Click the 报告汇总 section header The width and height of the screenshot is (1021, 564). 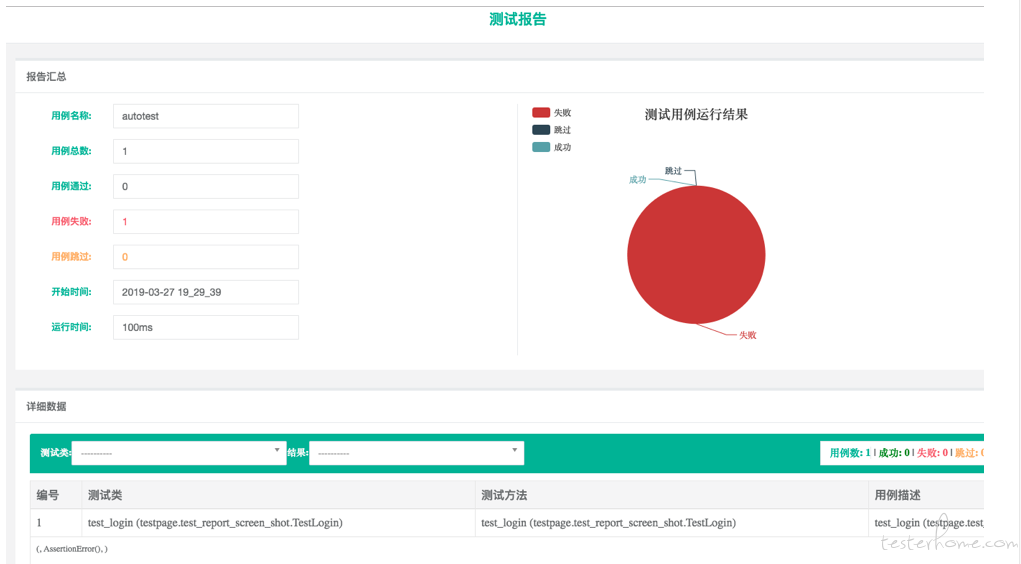[46, 76]
